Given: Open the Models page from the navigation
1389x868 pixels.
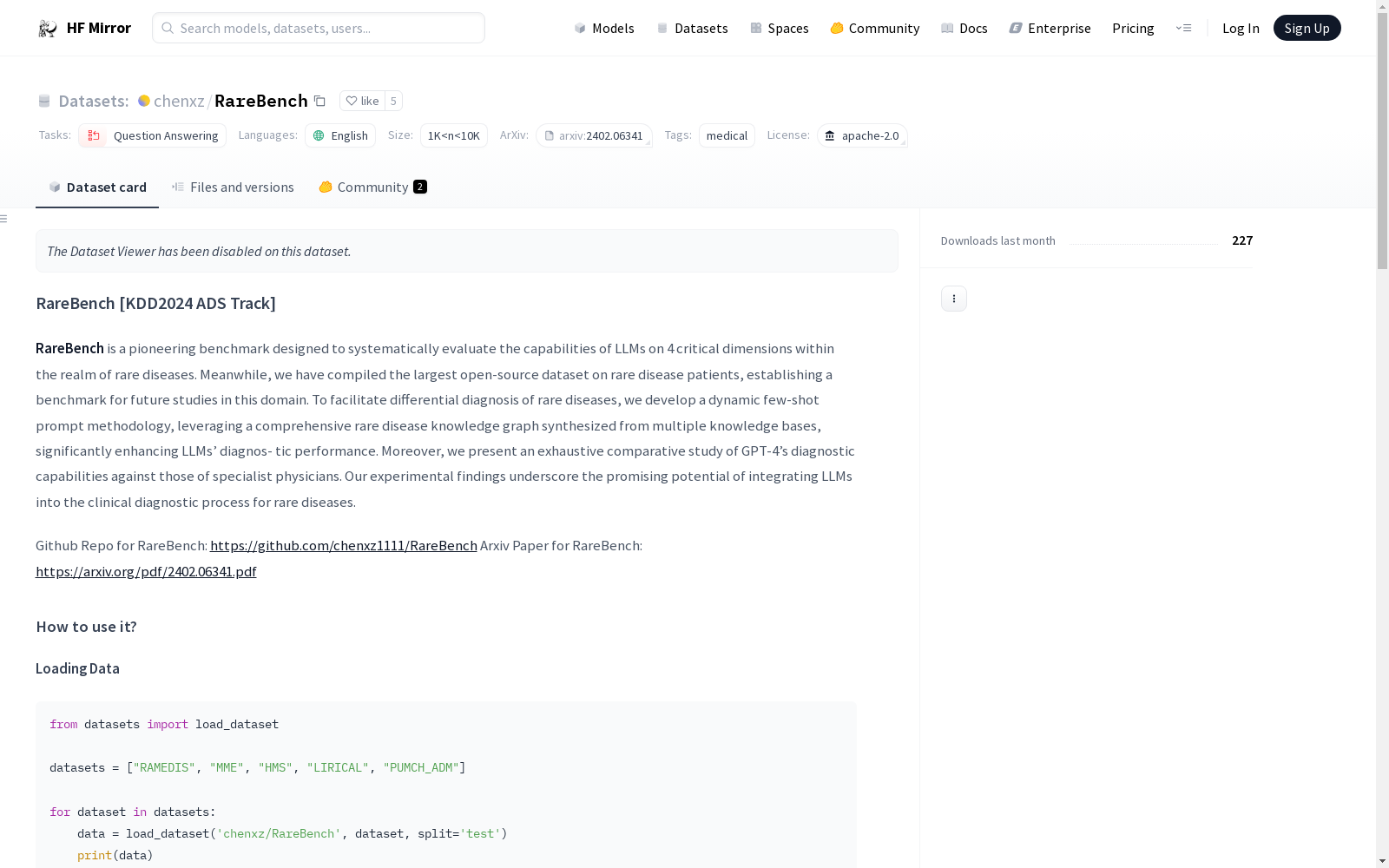Looking at the screenshot, I should (604, 28).
